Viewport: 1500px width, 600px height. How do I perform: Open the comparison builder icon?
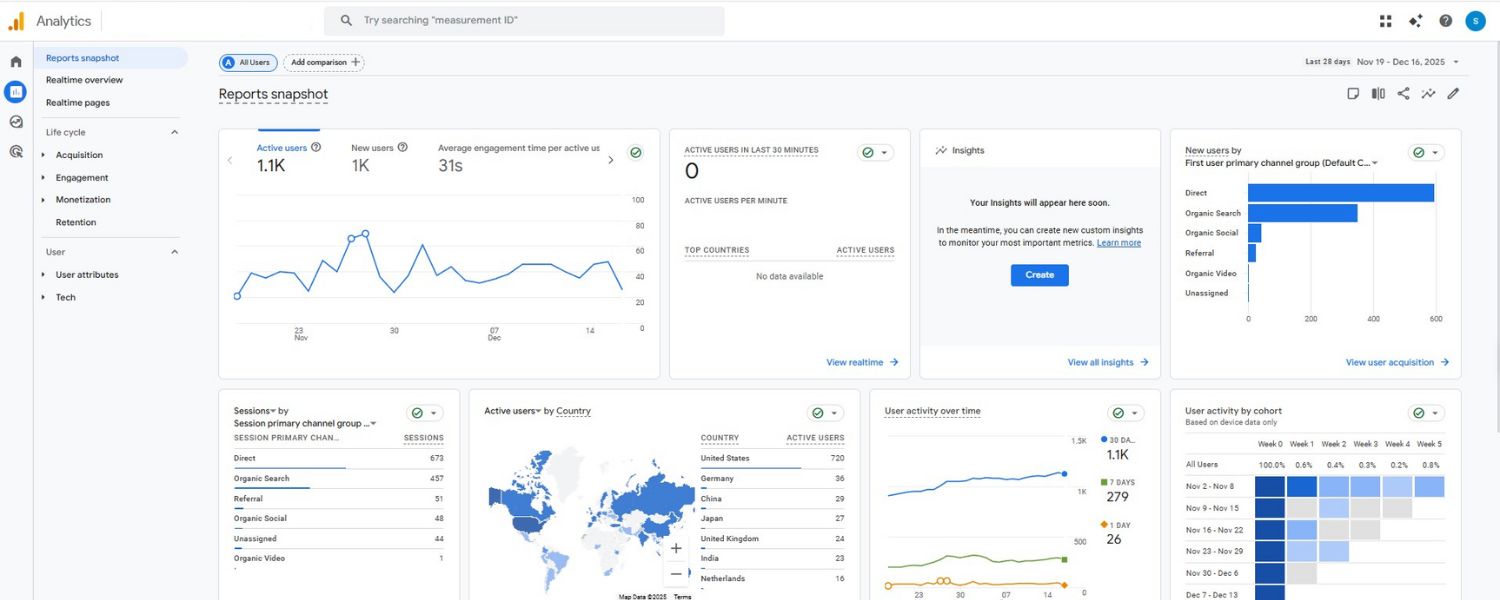(x=1378, y=92)
